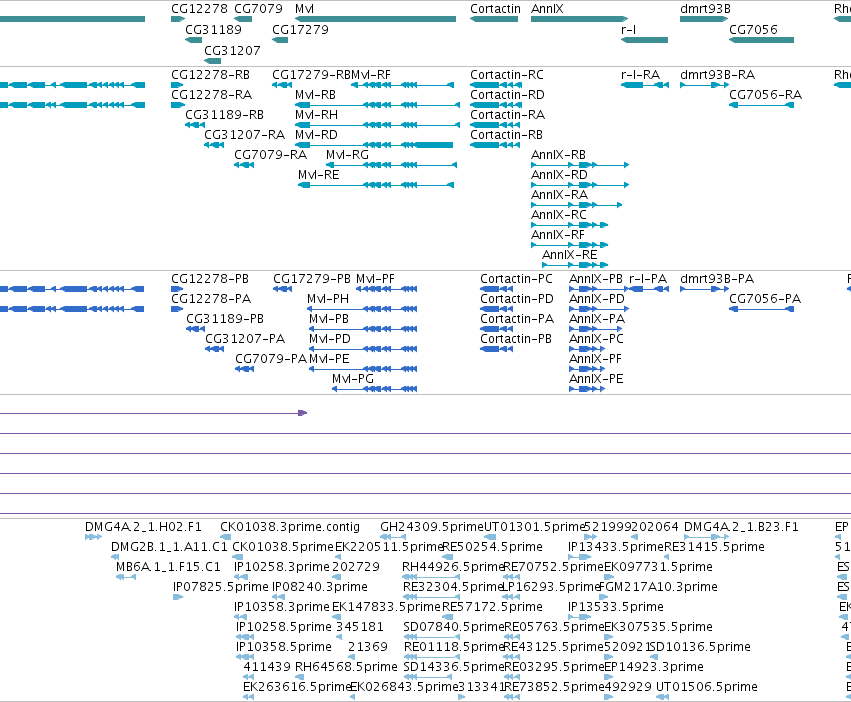The height and width of the screenshot is (702, 851).
Task: Click the CG12278-PB protein label
Action: 210,279
